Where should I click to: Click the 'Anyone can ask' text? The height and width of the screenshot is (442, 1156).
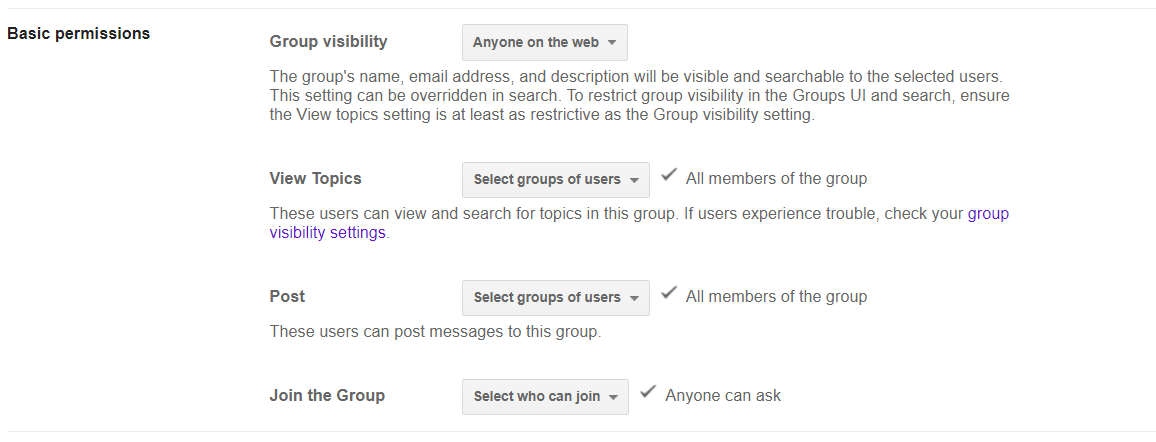coord(723,396)
